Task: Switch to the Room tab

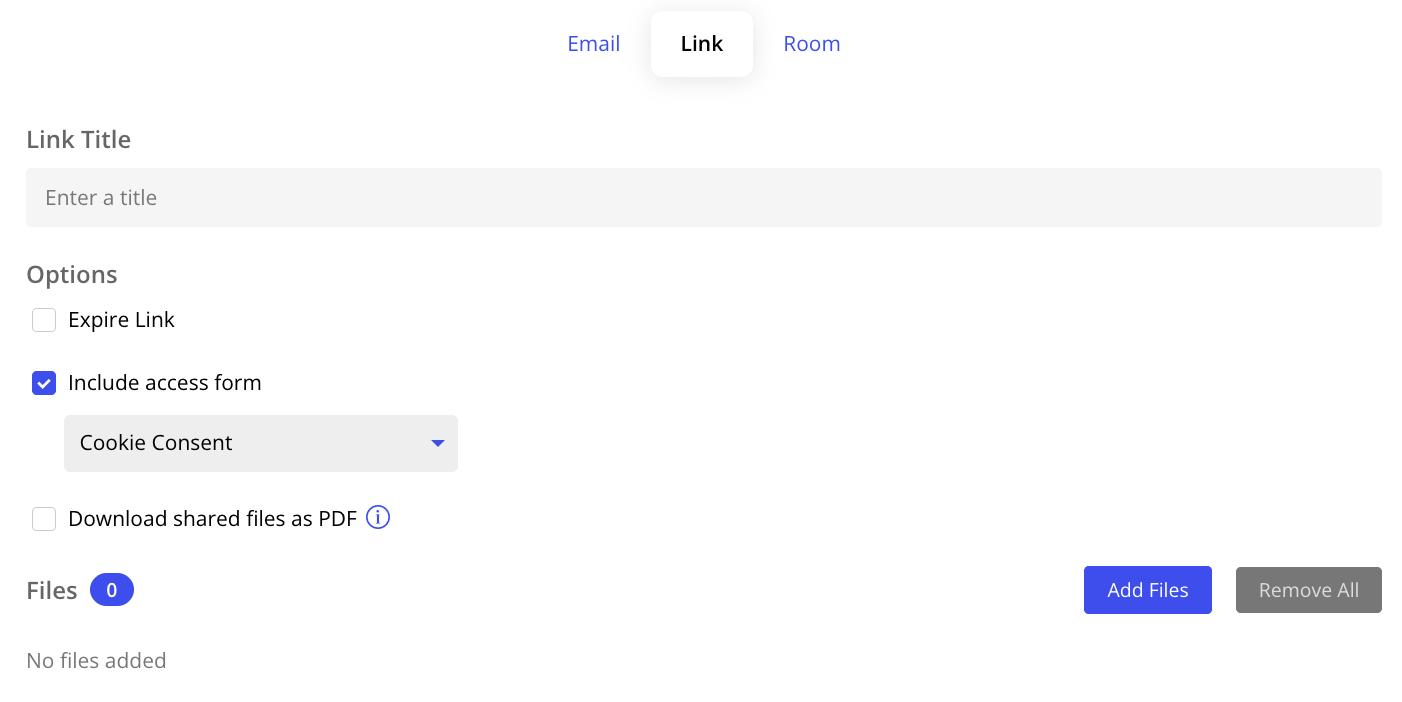Action: 811,43
